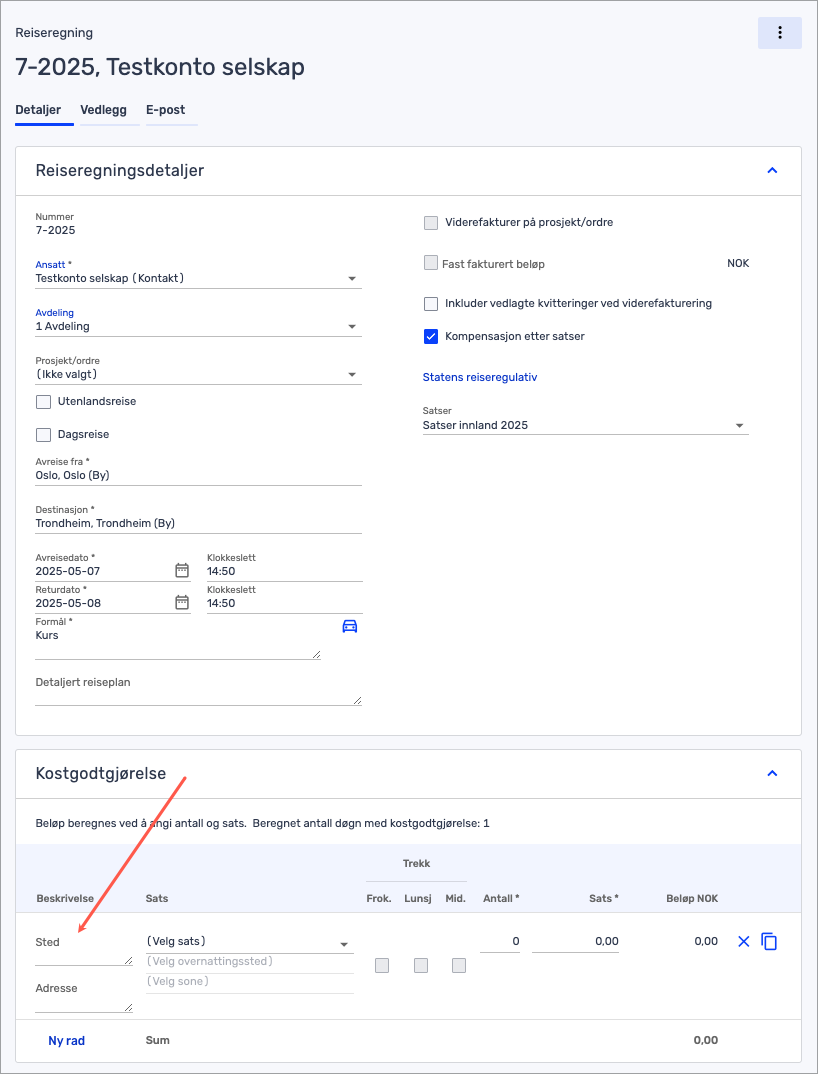Open the Returdato calendar picker
Image resolution: width=818 pixels, height=1074 pixels.
(x=182, y=603)
